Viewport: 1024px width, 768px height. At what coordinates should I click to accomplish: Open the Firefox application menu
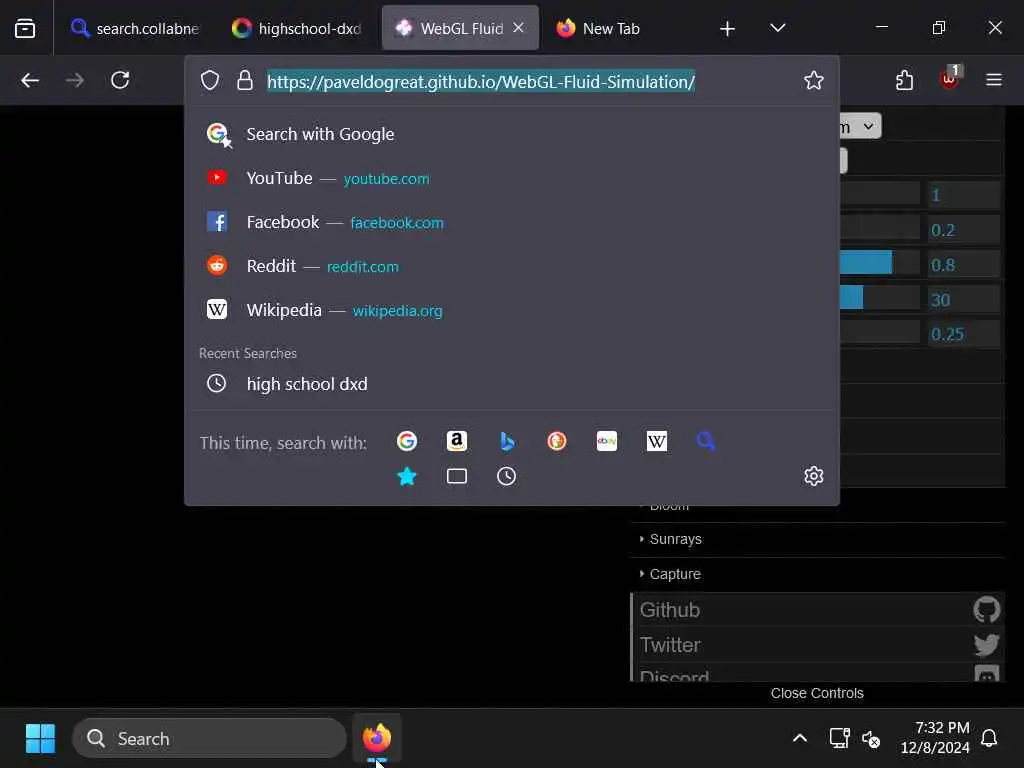pos(994,80)
